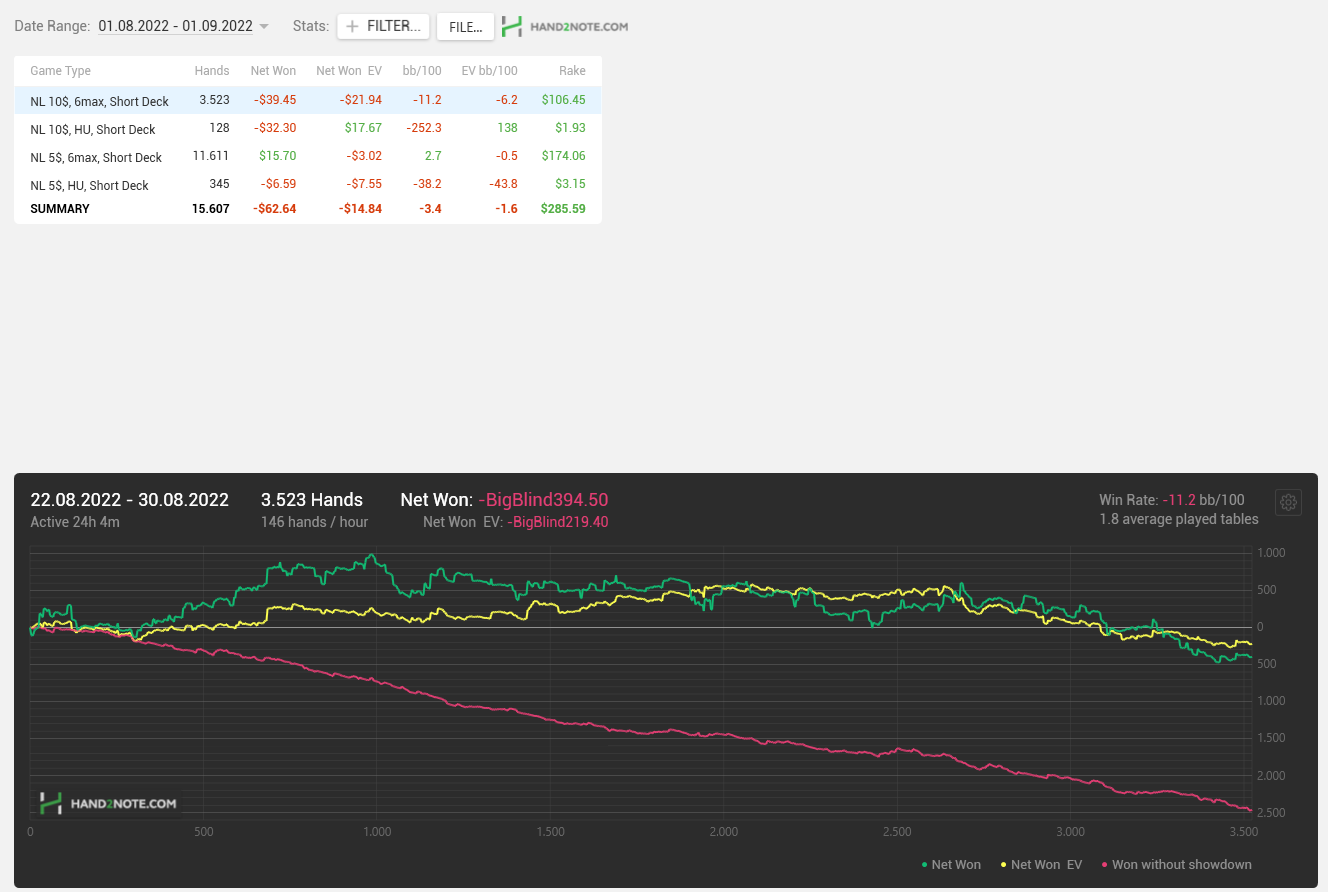
Task: Click the Hand2Note logo in the toolbar
Action: (x=565, y=26)
